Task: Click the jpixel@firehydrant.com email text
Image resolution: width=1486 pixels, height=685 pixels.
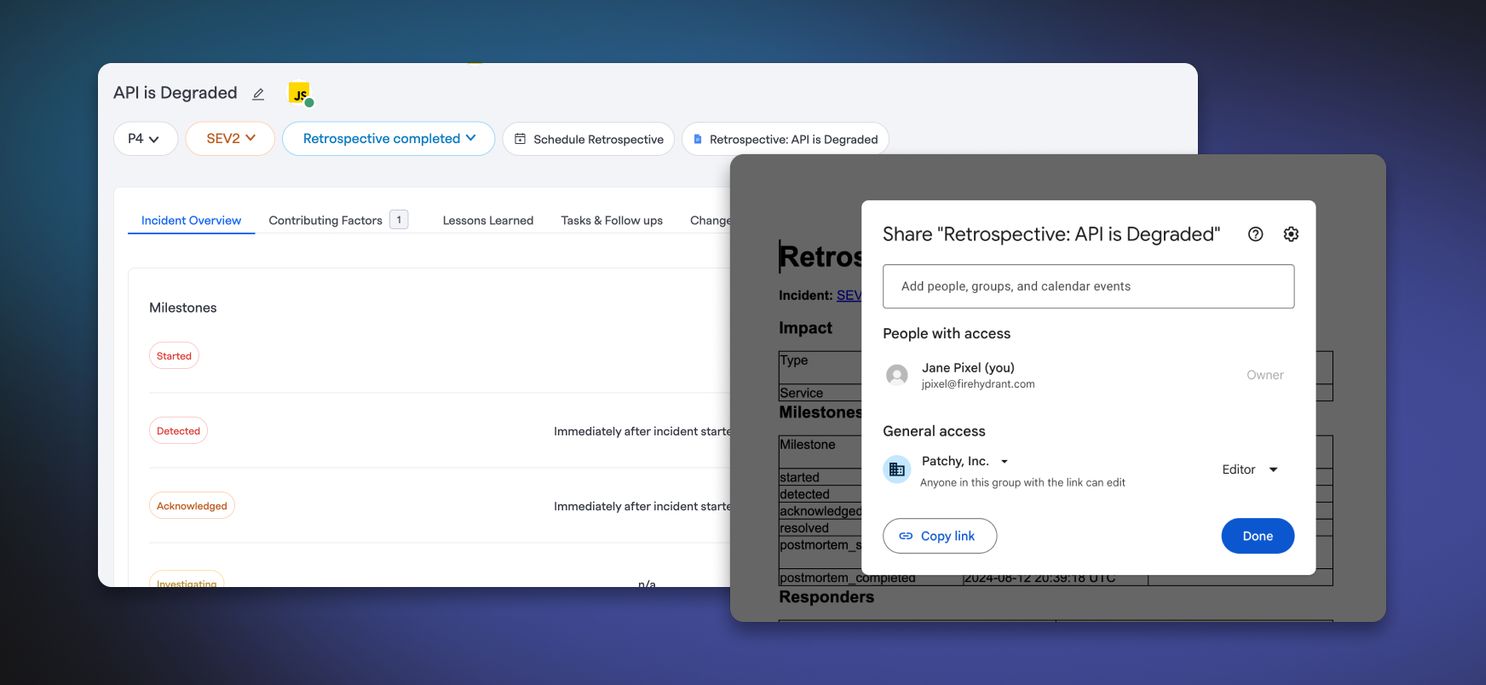Action: tap(978, 384)
